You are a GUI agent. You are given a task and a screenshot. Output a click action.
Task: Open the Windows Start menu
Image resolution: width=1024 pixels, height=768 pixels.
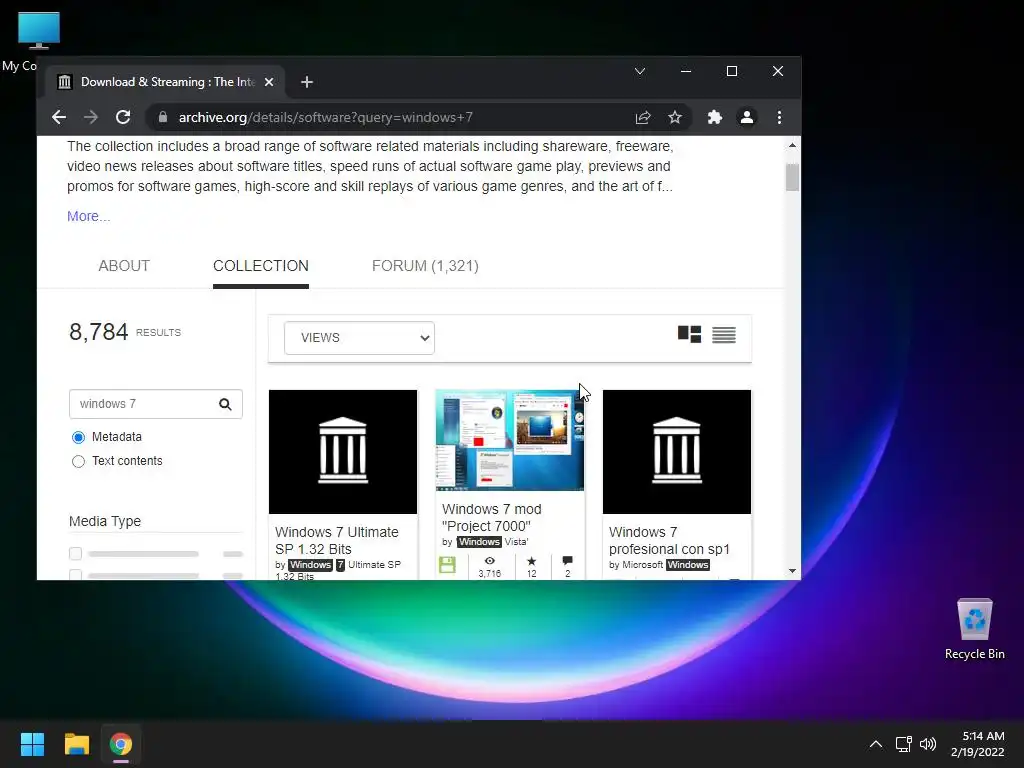point(32,744)
